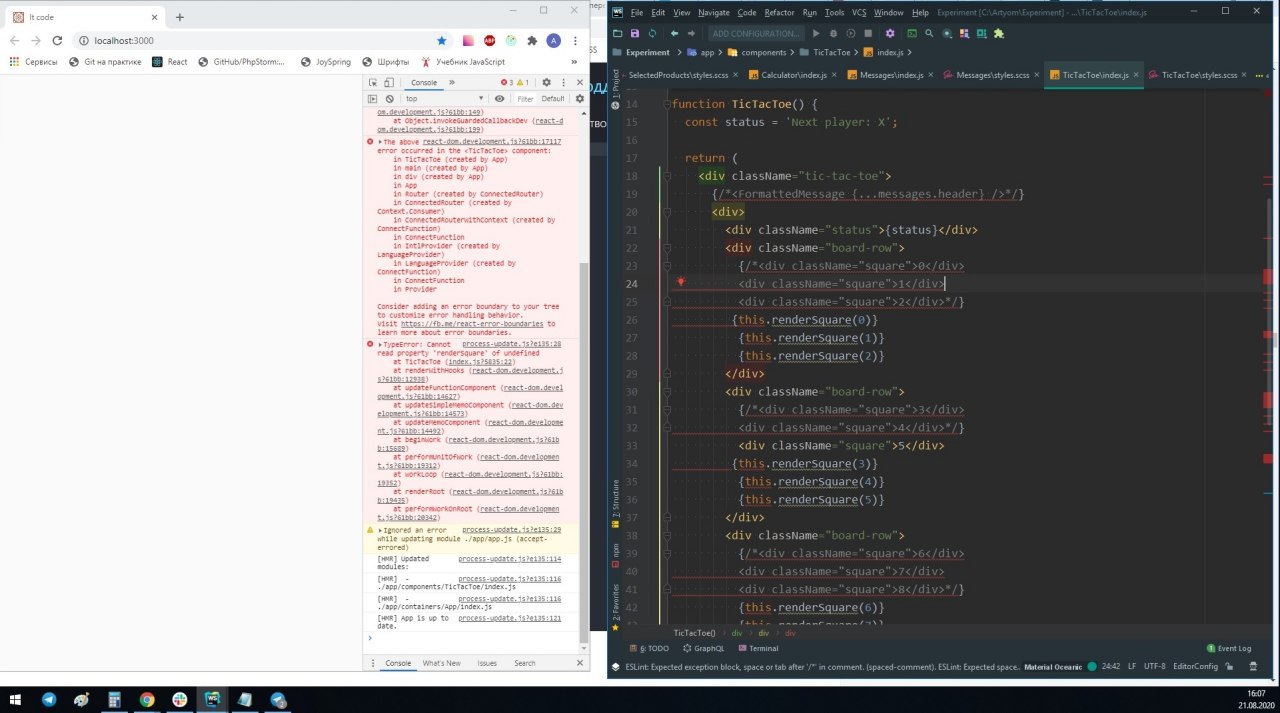Open the GraphQL tool window button

[702, 648]
